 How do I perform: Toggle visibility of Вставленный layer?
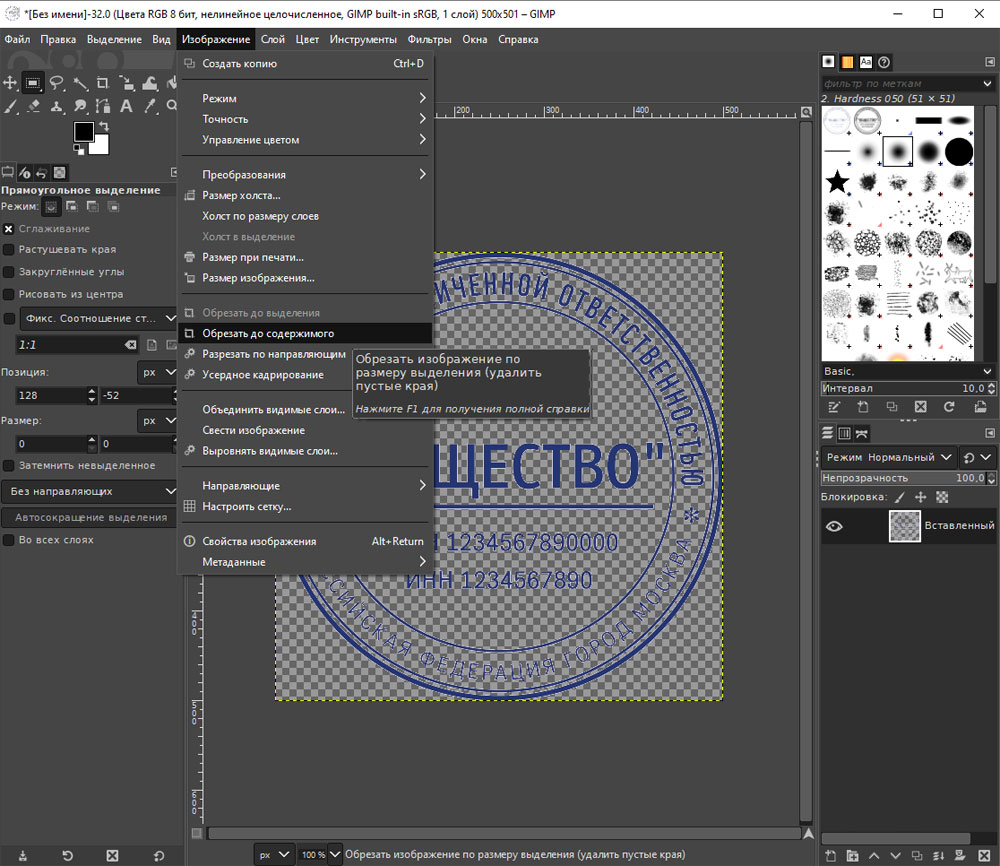pyautogui.click(x=834, y=526)
